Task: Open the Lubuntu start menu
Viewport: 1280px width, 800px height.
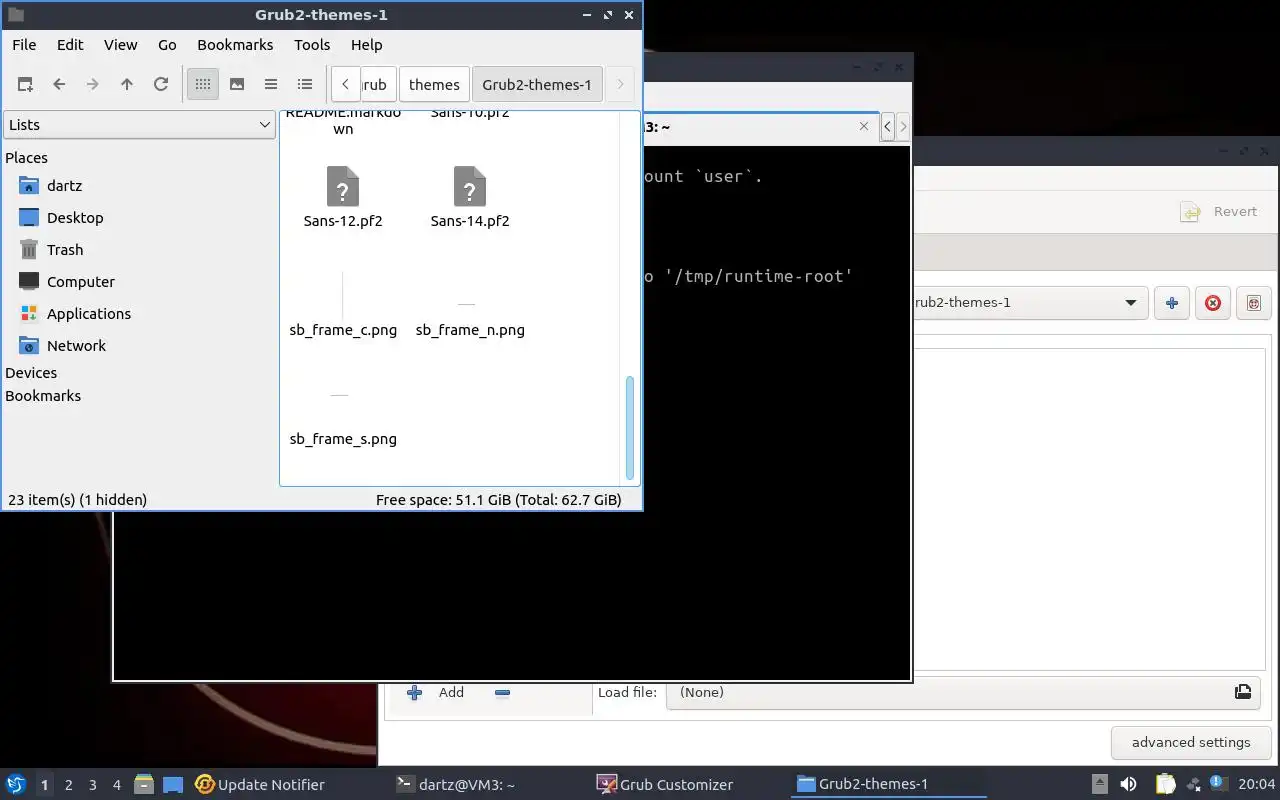Action: 16,785
